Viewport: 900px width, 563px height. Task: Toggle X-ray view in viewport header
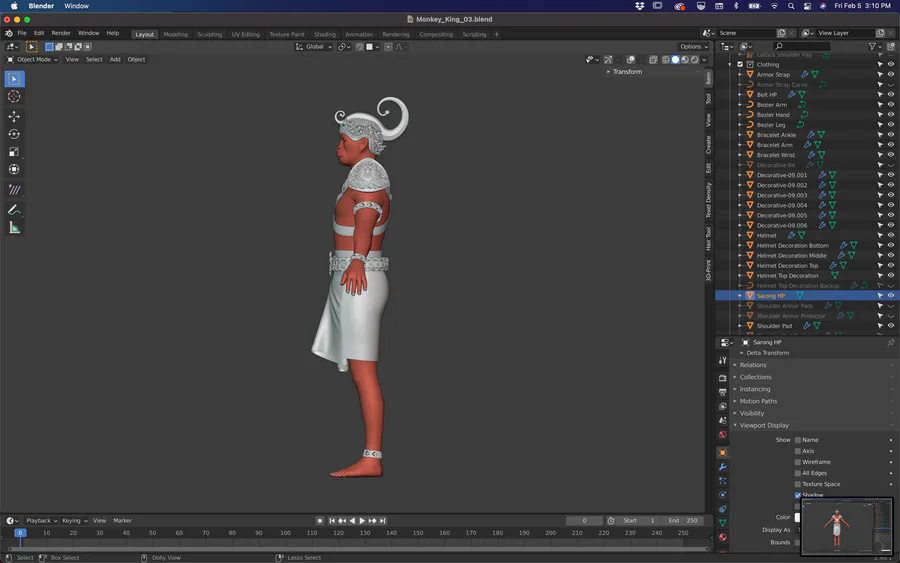point(653,60)
